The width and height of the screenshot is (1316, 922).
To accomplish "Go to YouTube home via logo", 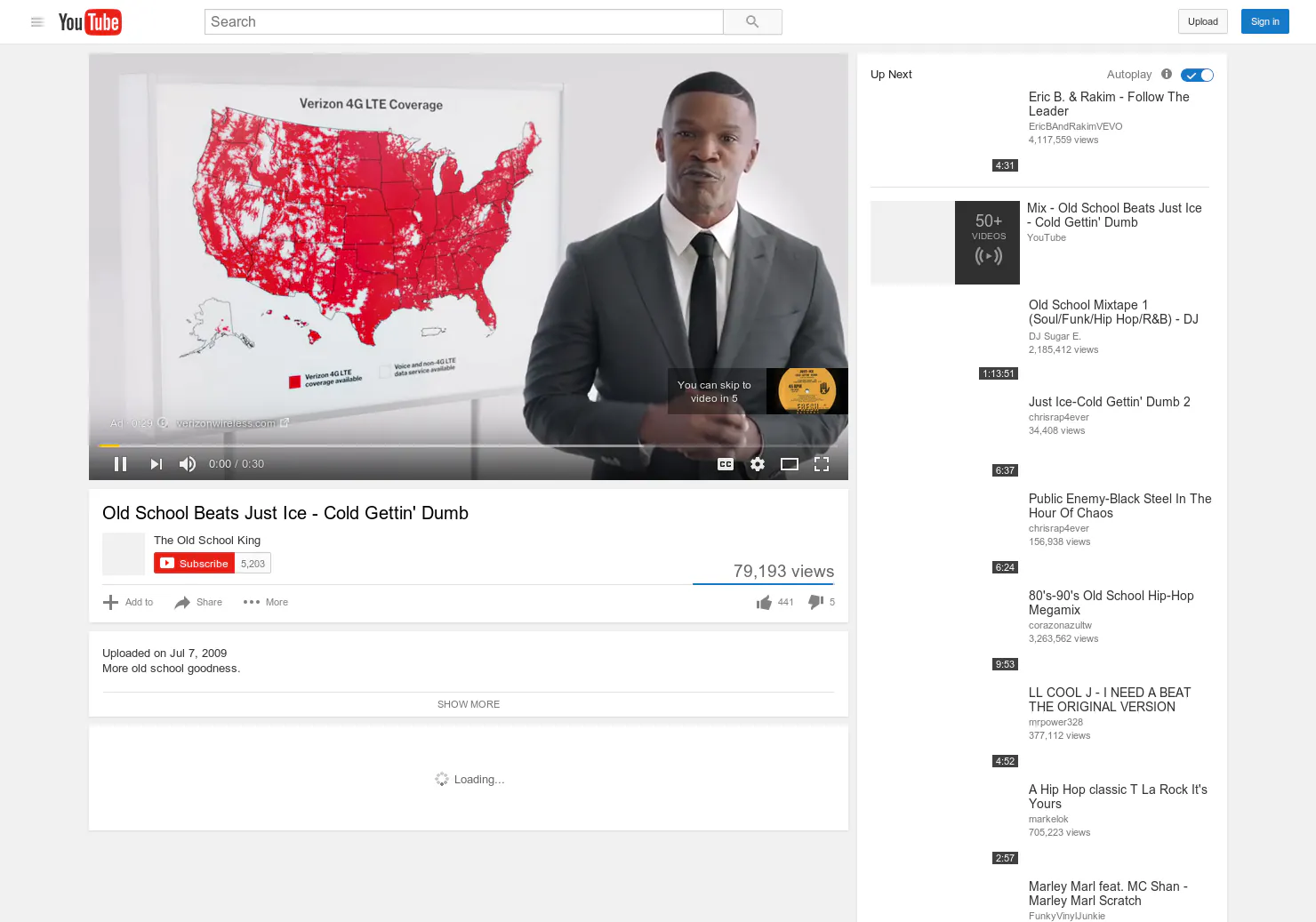I will coord(90,22).
